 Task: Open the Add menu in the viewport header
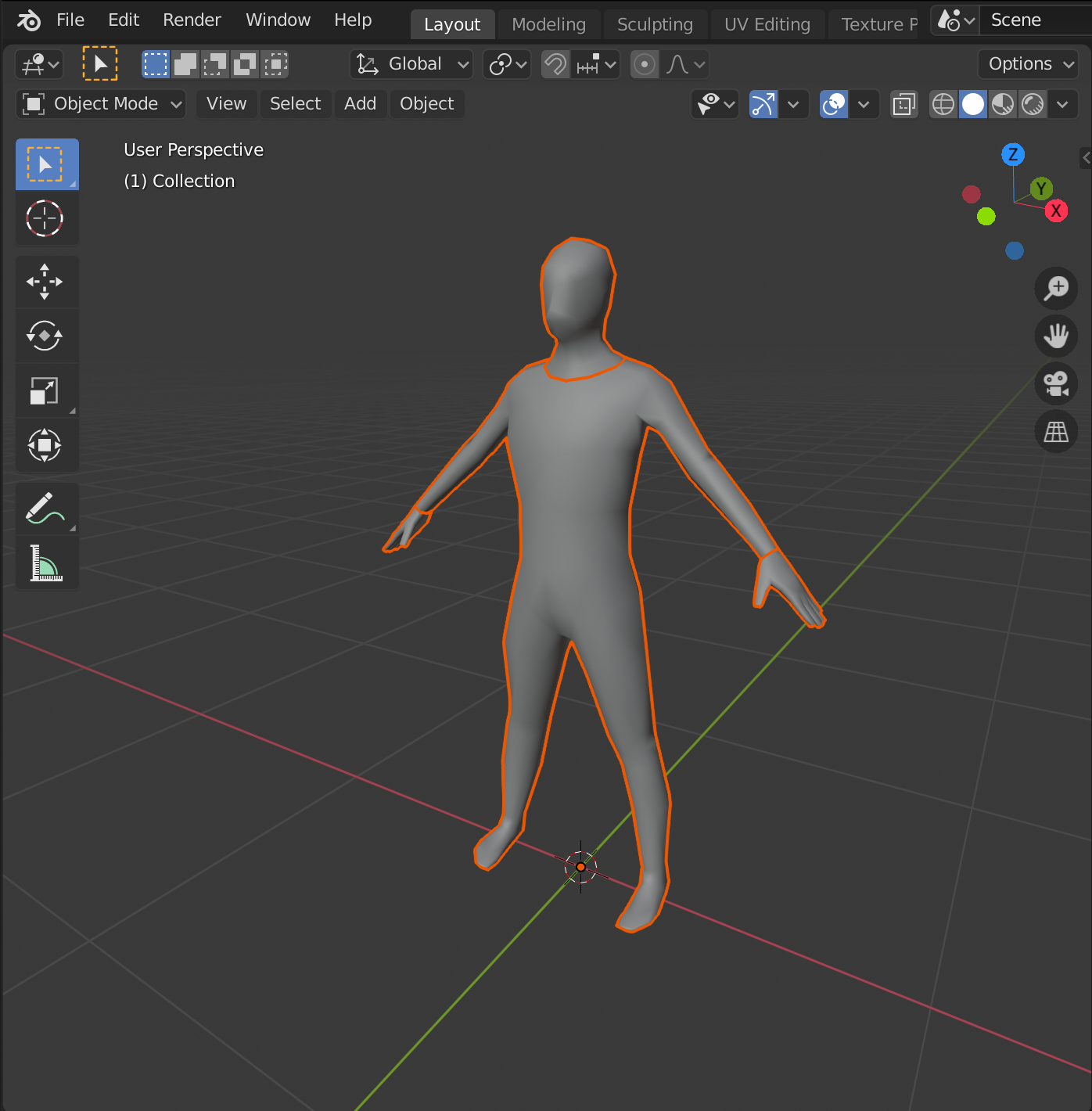[x=360, y=104]
